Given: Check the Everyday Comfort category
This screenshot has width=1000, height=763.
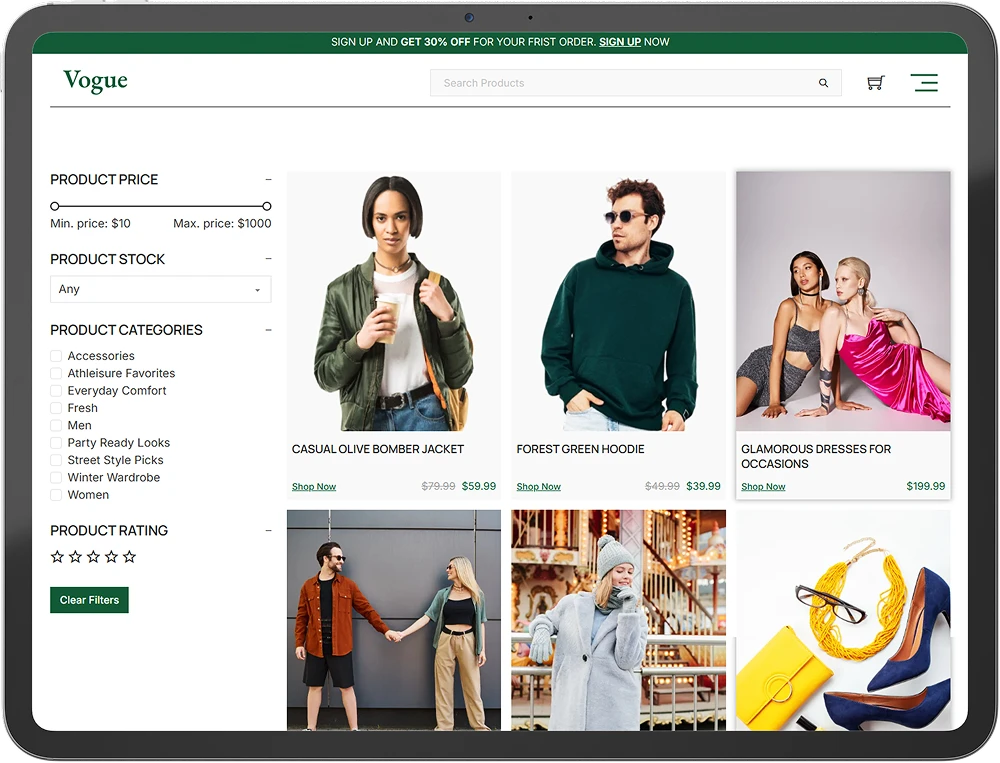Looking at the screenshot, I should click(x=56, y=390).
